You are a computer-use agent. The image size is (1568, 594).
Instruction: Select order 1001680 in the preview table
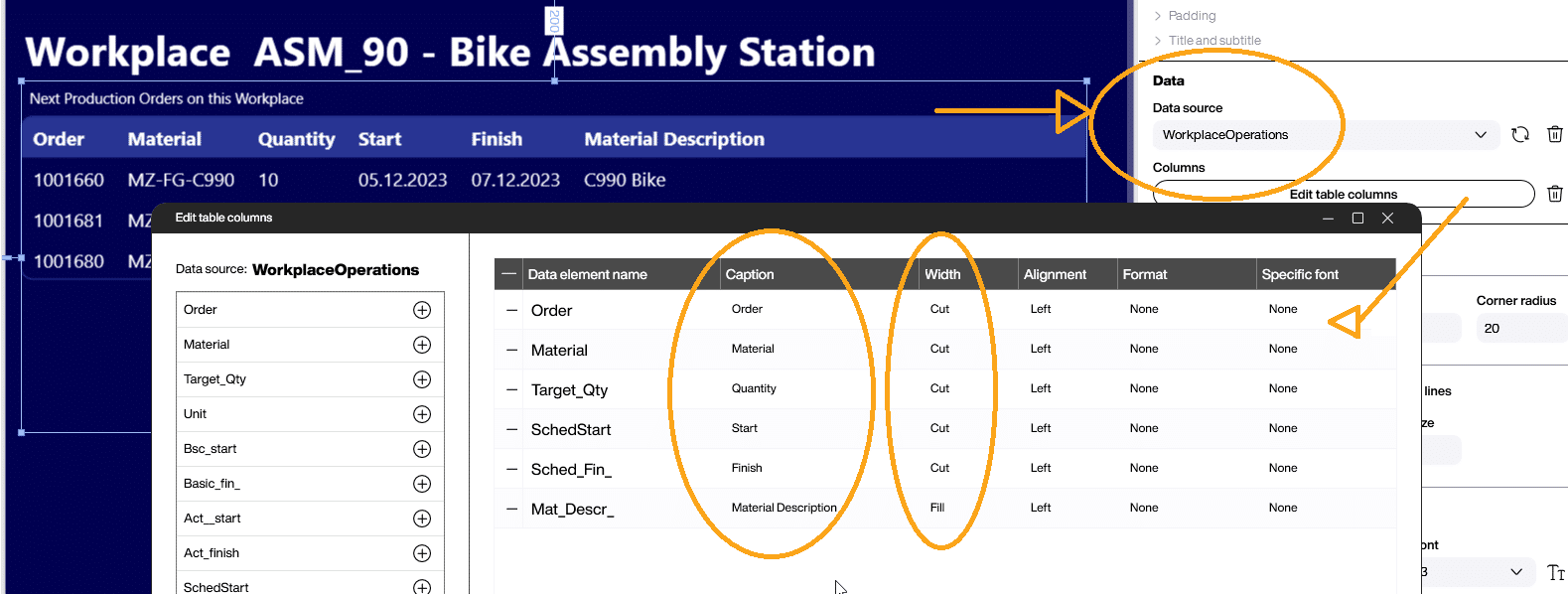[x=69, y=261]
